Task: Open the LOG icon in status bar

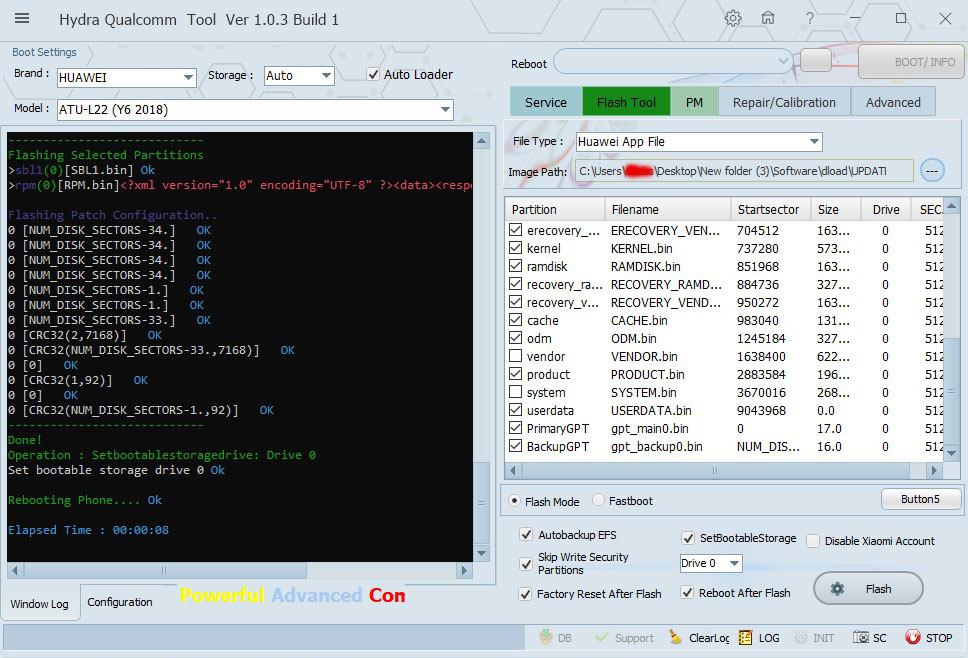Action: point(746,637)
